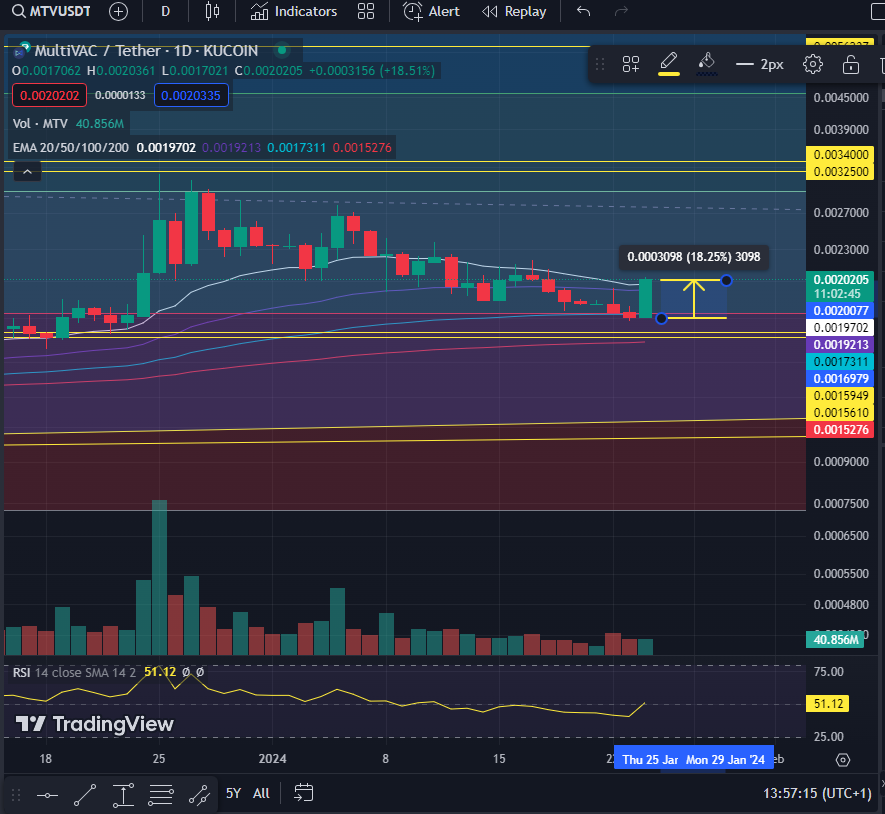Click the RSI 51.12 value label

(x=827, y=704)
